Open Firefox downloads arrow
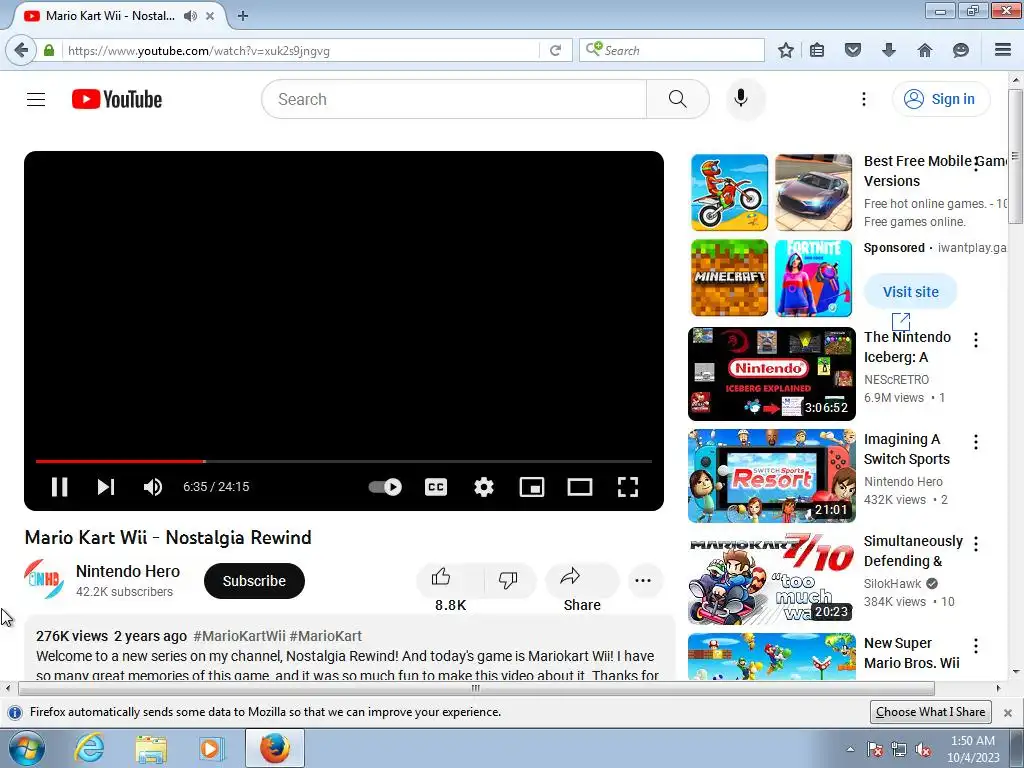This screenshot has width=1024, height=768. (889, 50)
